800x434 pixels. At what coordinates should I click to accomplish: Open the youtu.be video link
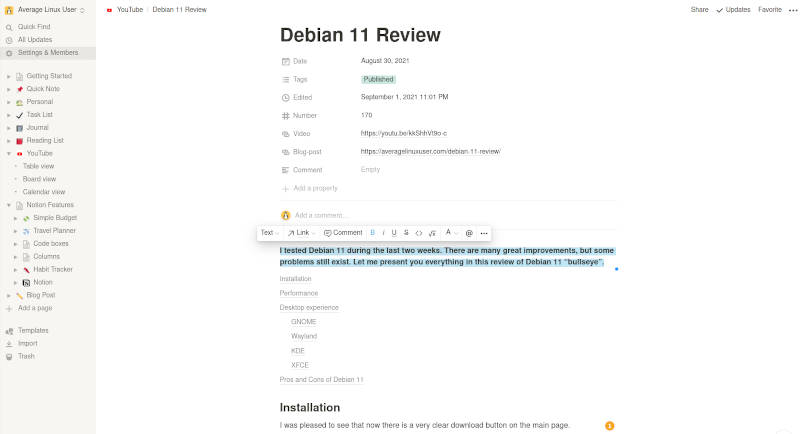[404, 133]
